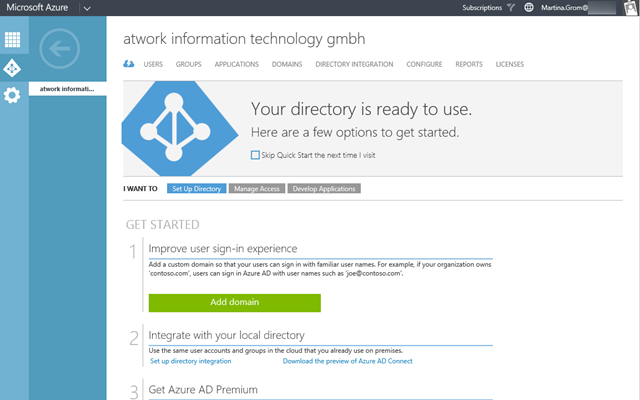The image size is (640, 400).
Task: Click the Subscriptions label in header
Action: 482,7
